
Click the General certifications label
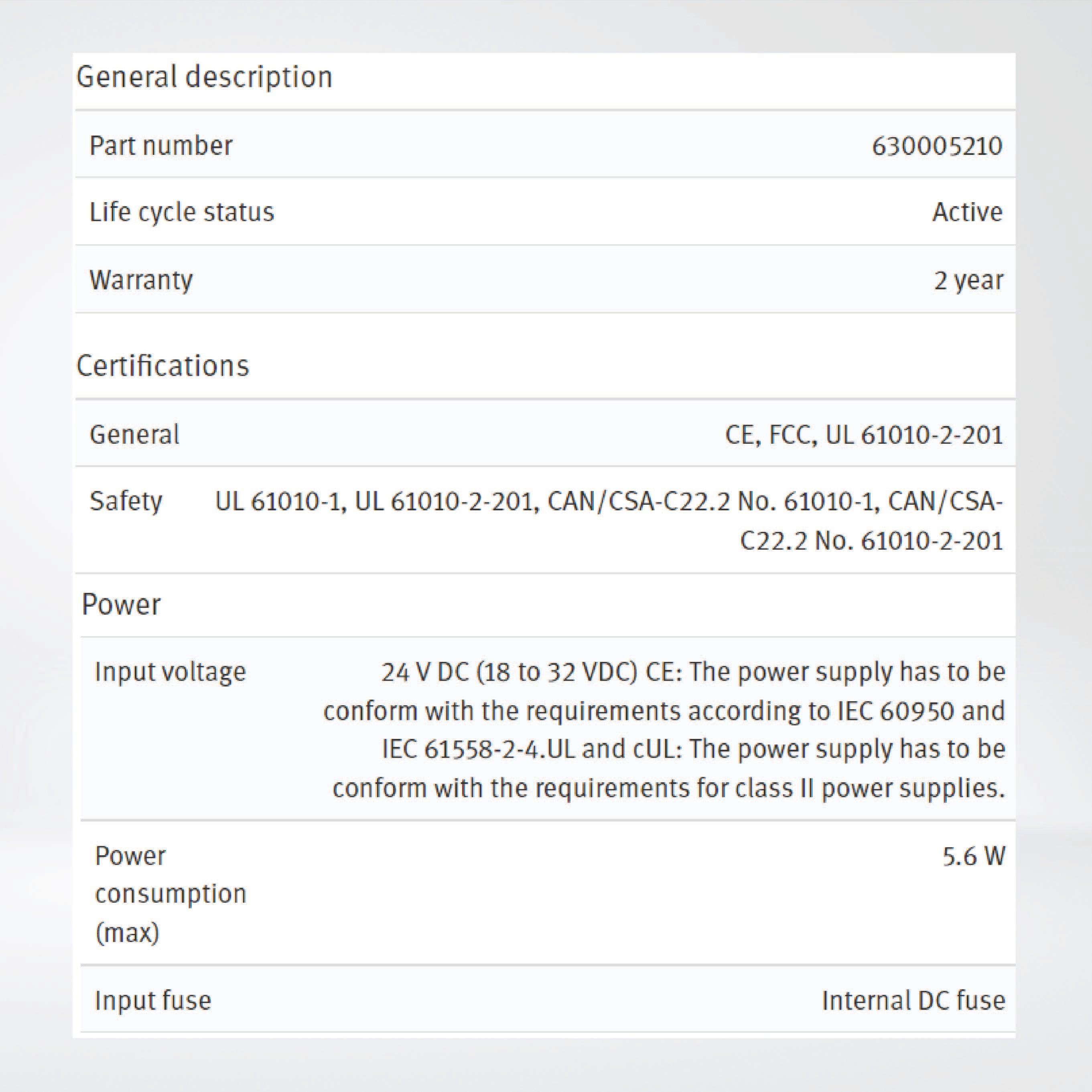coord(134,434)
